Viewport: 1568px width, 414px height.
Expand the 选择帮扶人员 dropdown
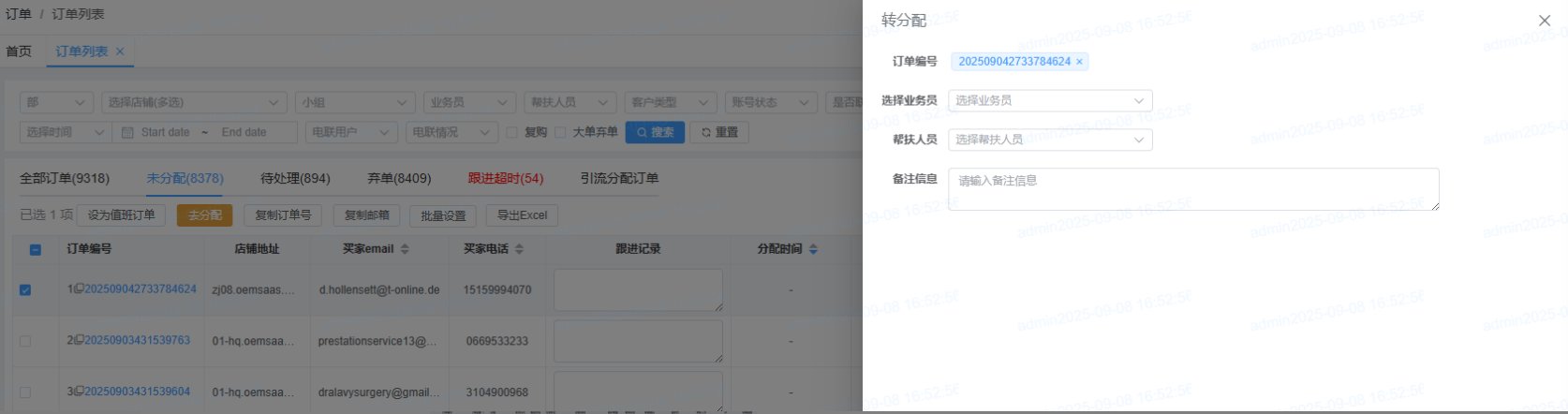[1049, 140]
